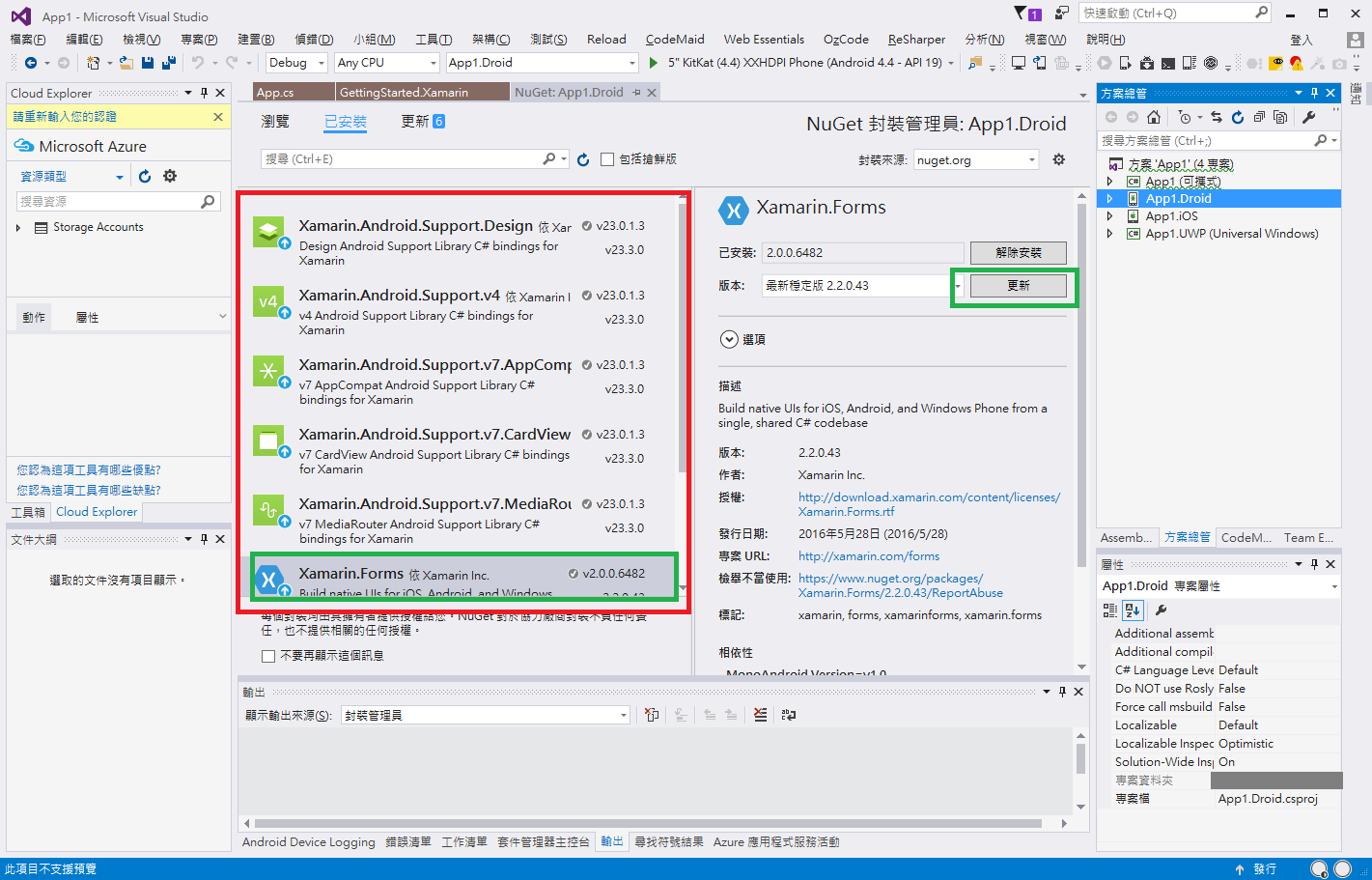This screenshot has width=1372, height=880.
Task: Click the Save disk icon in toolbar
Action: pyautogui.click(x=148, y=63)
